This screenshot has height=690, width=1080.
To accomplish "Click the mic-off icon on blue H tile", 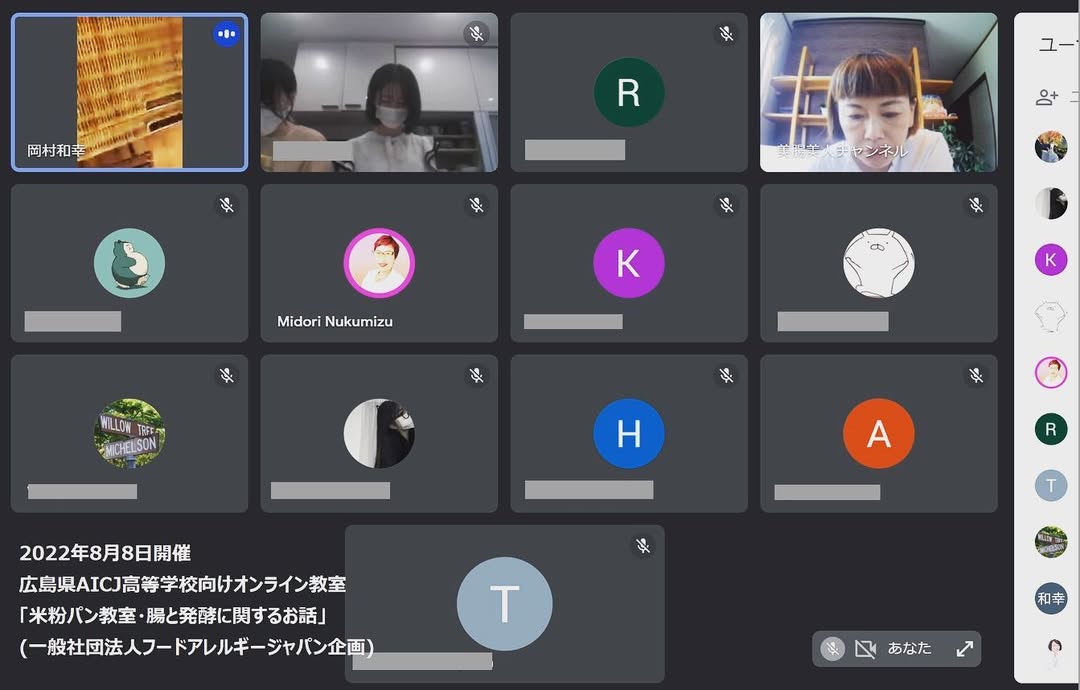I will (726, 376).
